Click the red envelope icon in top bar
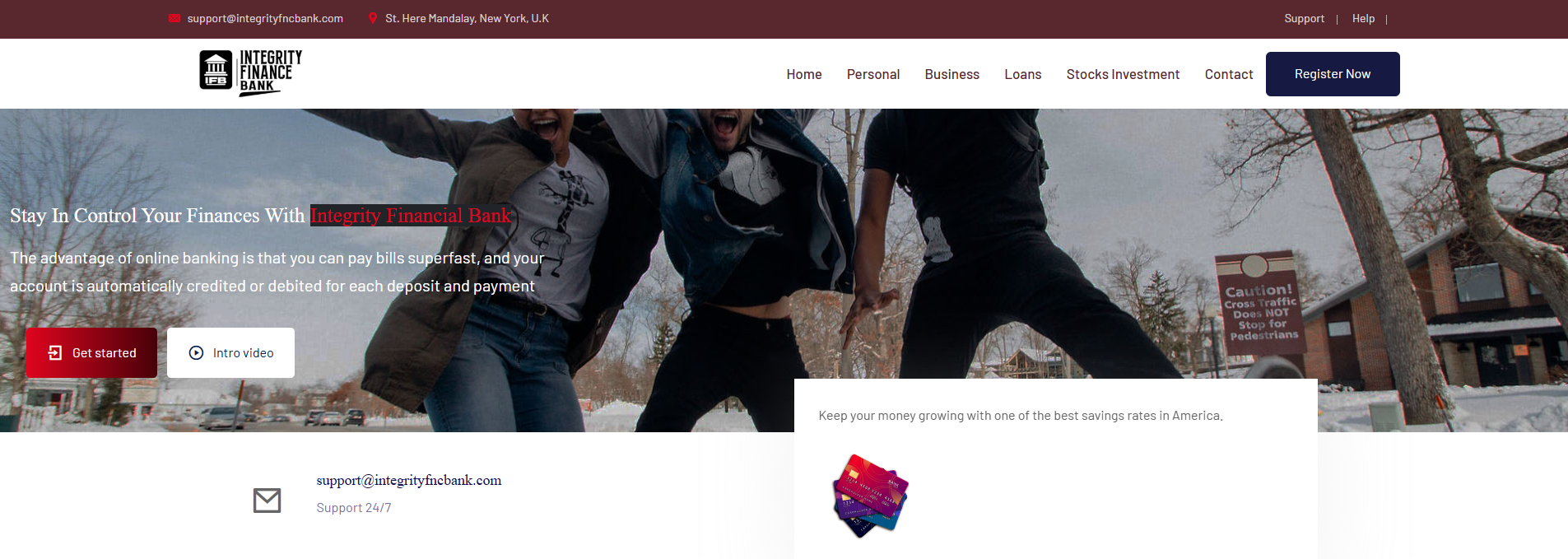This screenshot has height=559, width=1568. pyautogui.click(x=174, y=18)
